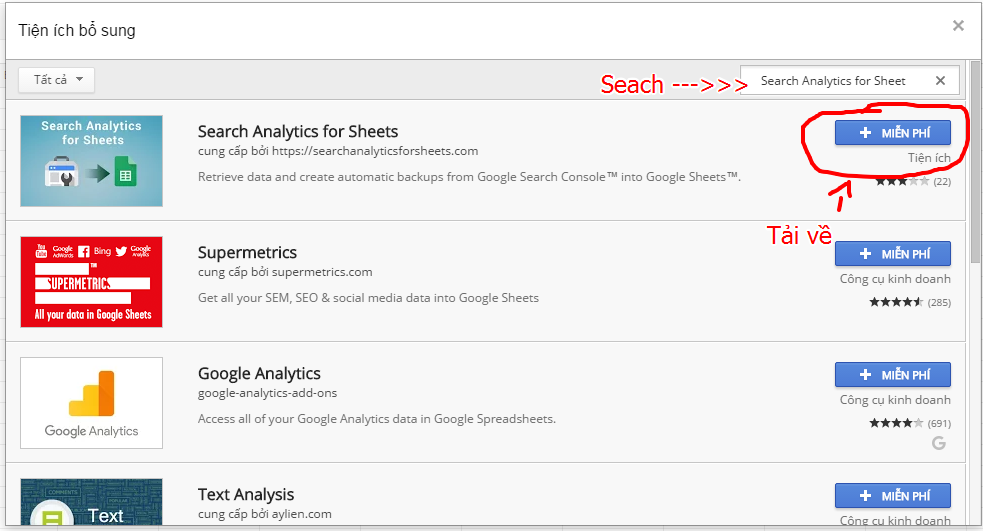Close the Tiện ích bổ sung dialog
This screenshot has width=983, height=531.
click(958, 26)
